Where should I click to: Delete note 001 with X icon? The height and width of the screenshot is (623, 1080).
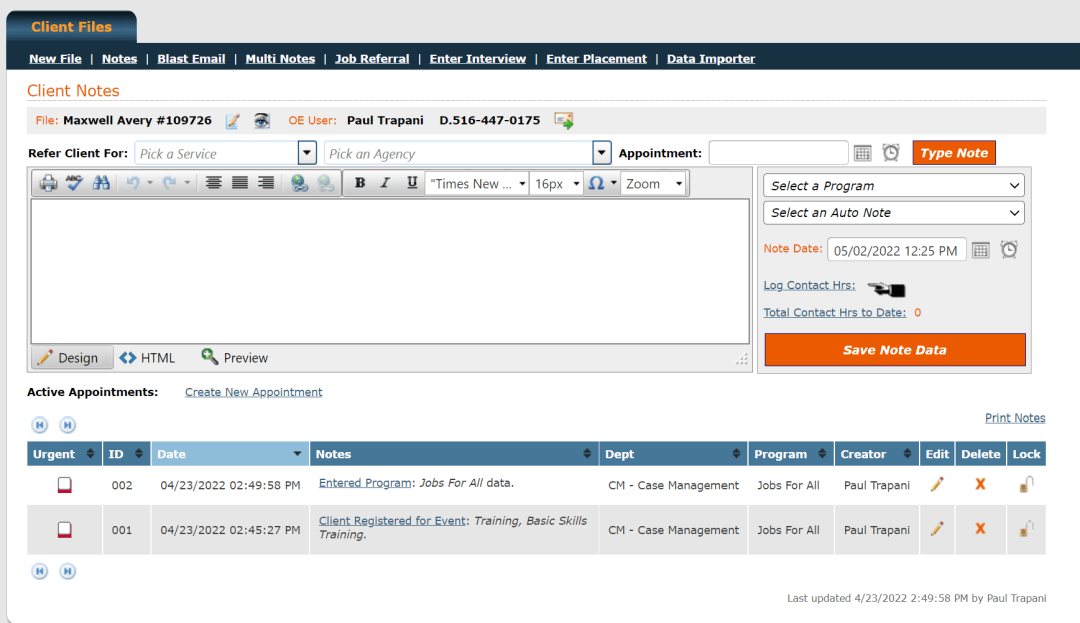(x=980, y=529)
